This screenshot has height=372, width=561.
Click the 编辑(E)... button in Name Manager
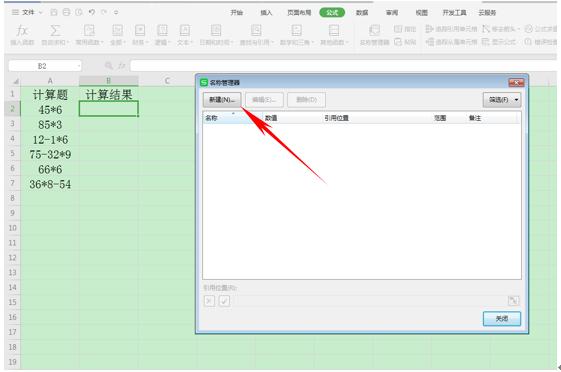coord(264,100)
